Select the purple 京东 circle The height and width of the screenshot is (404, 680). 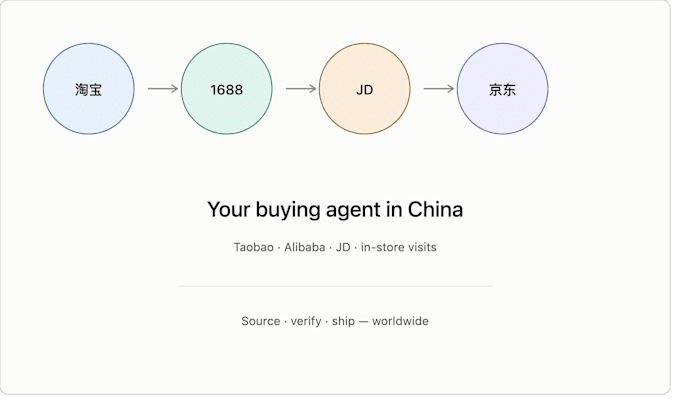pyautogui.click(x=503, y=89)
